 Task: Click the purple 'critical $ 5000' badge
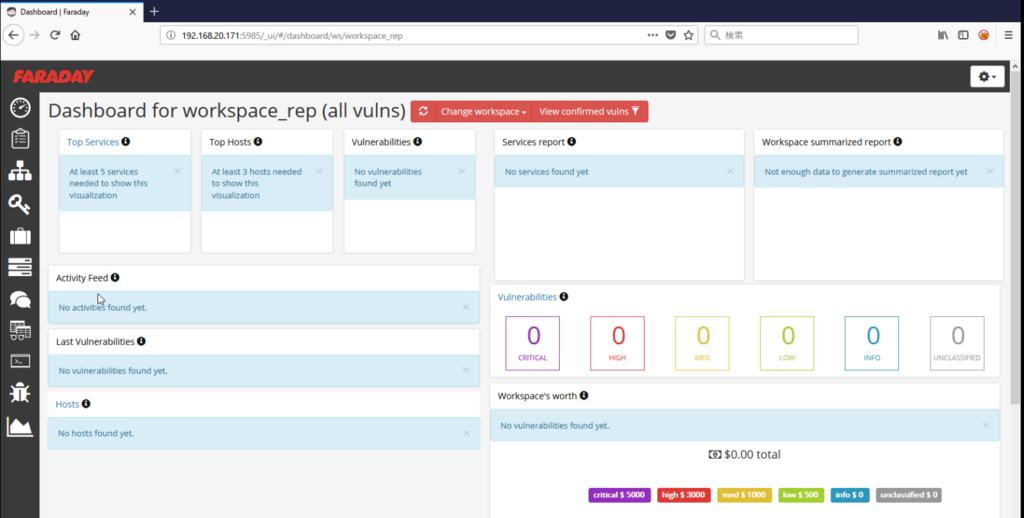click(619, 495)
